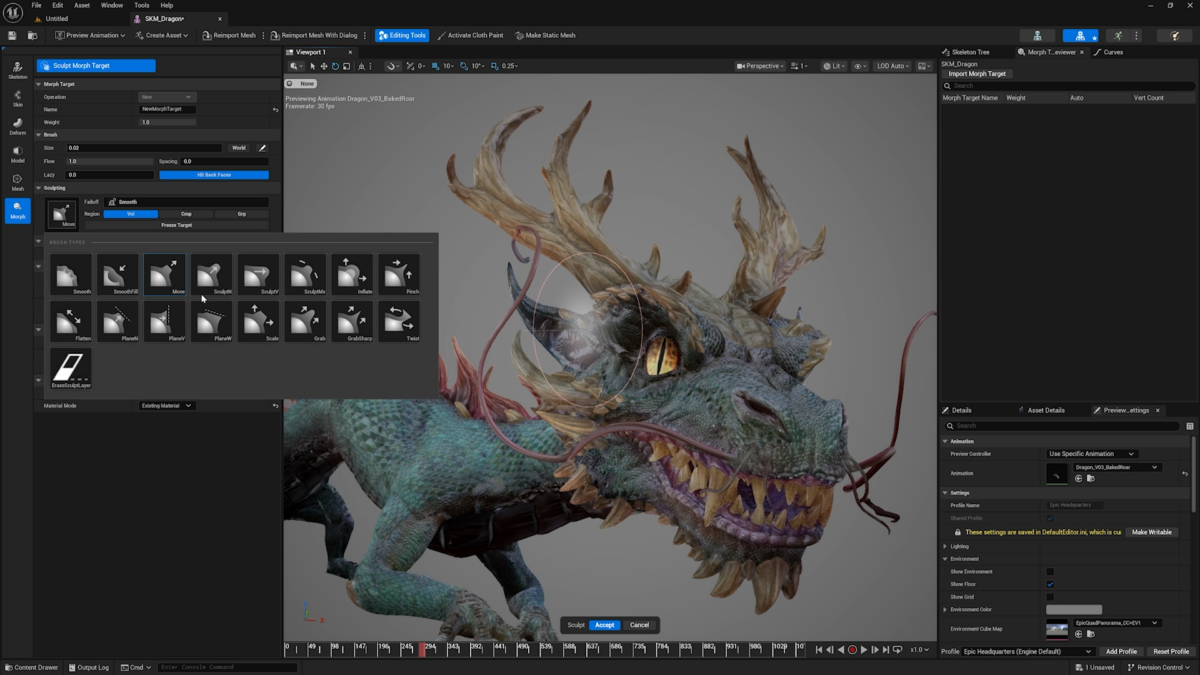Click the Cancel sculpt button
This screenshot has height=675, width=1200.
(639, 625)
